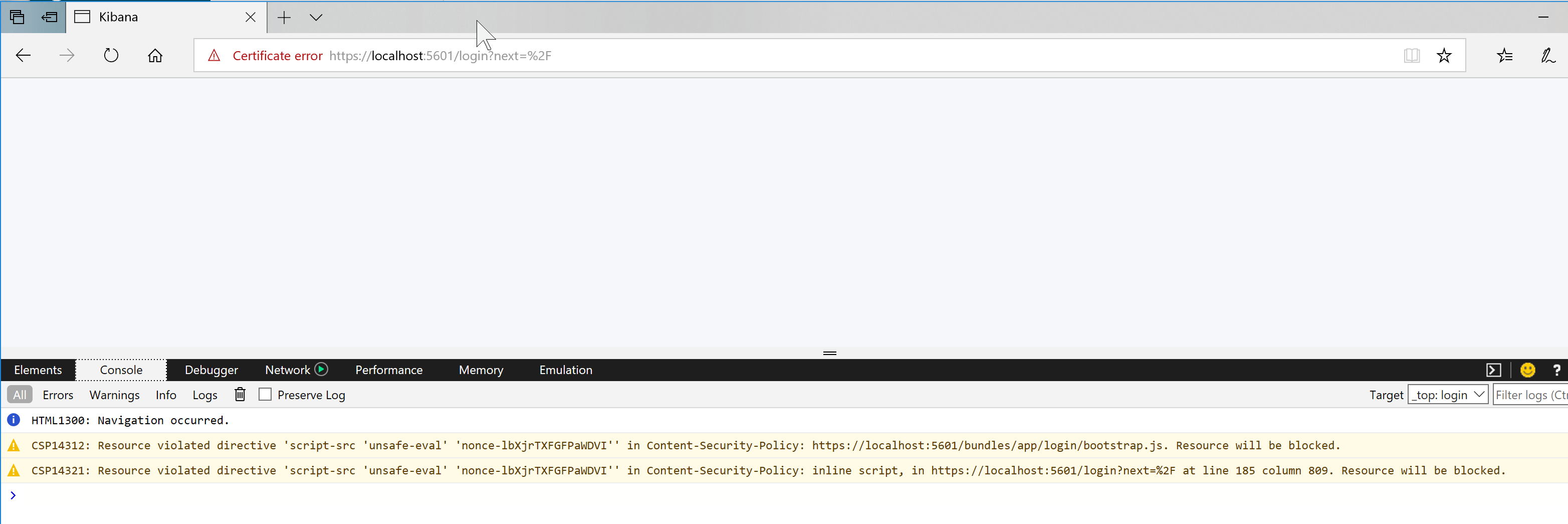
Task: Open devtools help question mark
Action: coord(1556,370)
